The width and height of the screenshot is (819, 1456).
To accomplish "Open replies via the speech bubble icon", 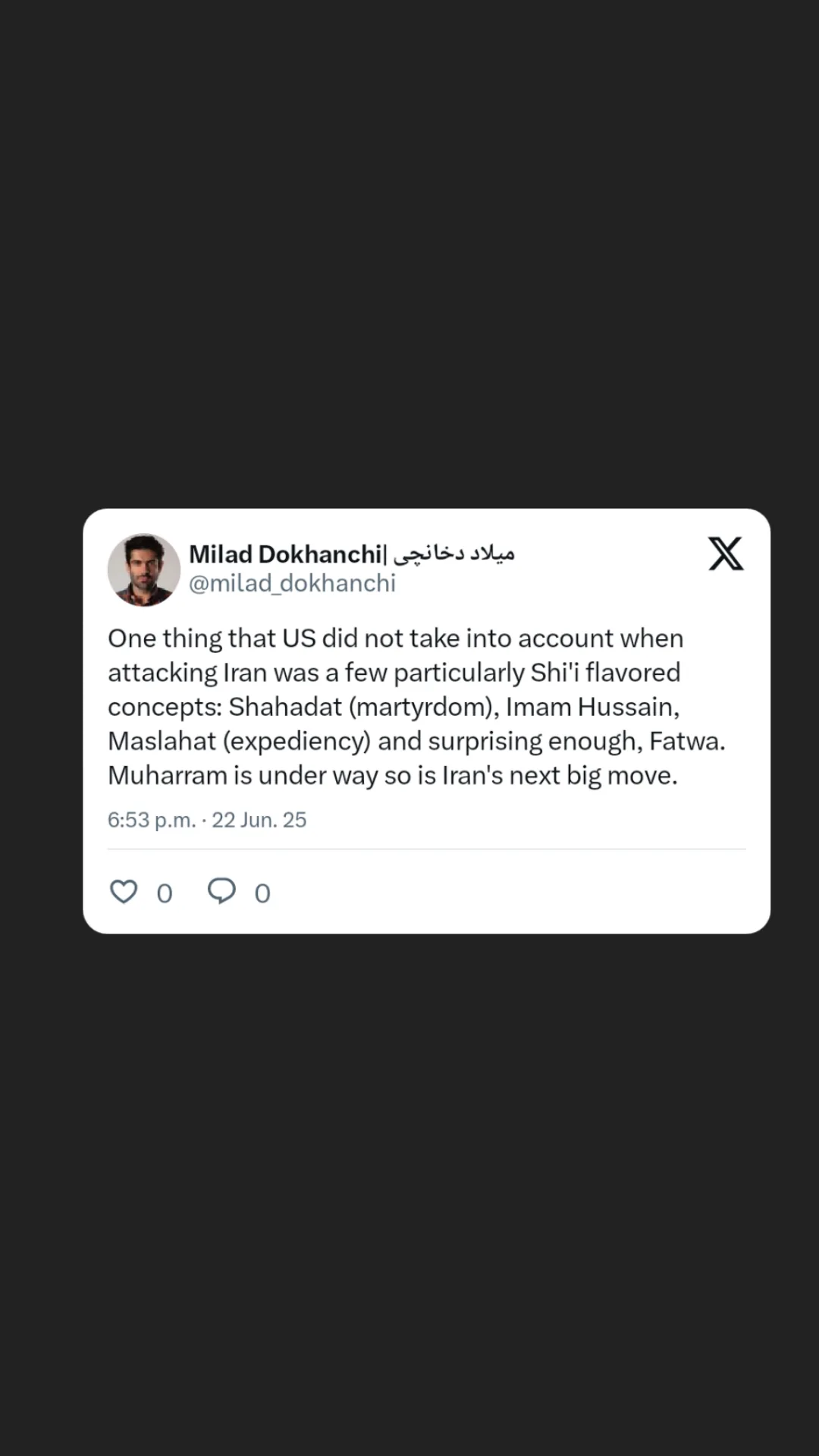I will coord(221,891).
